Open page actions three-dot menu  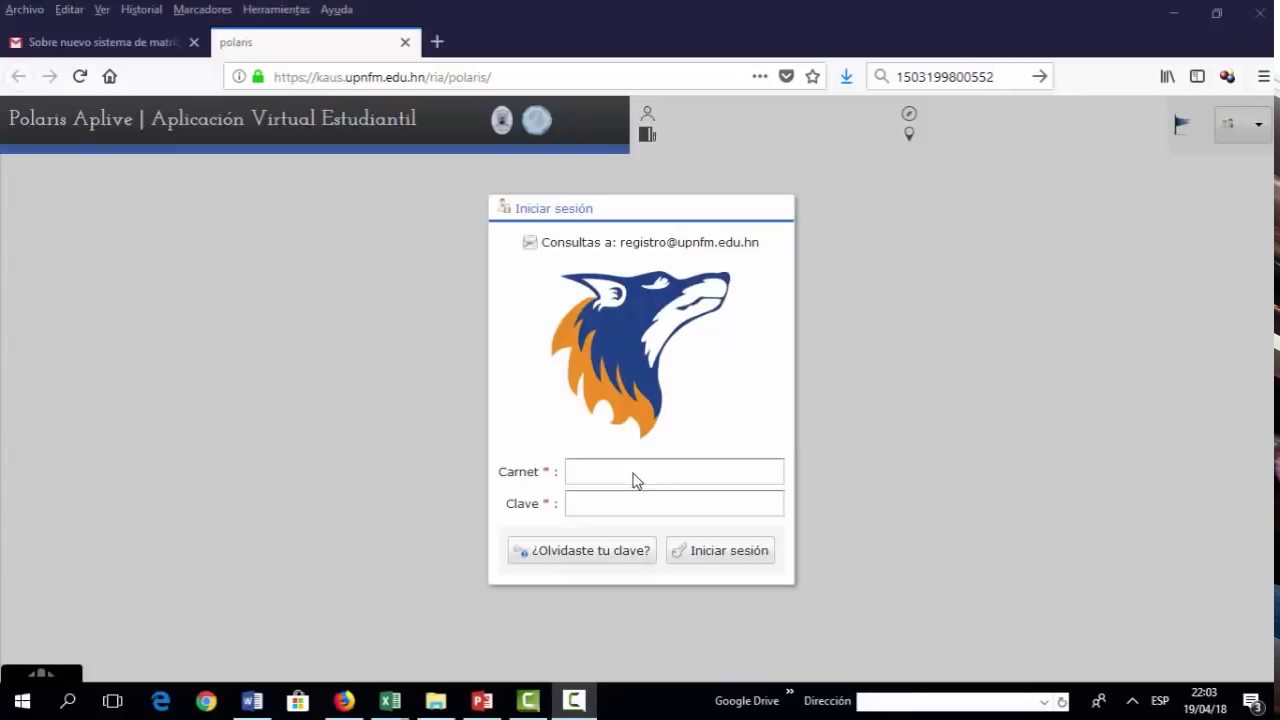[x=760, y=76]
